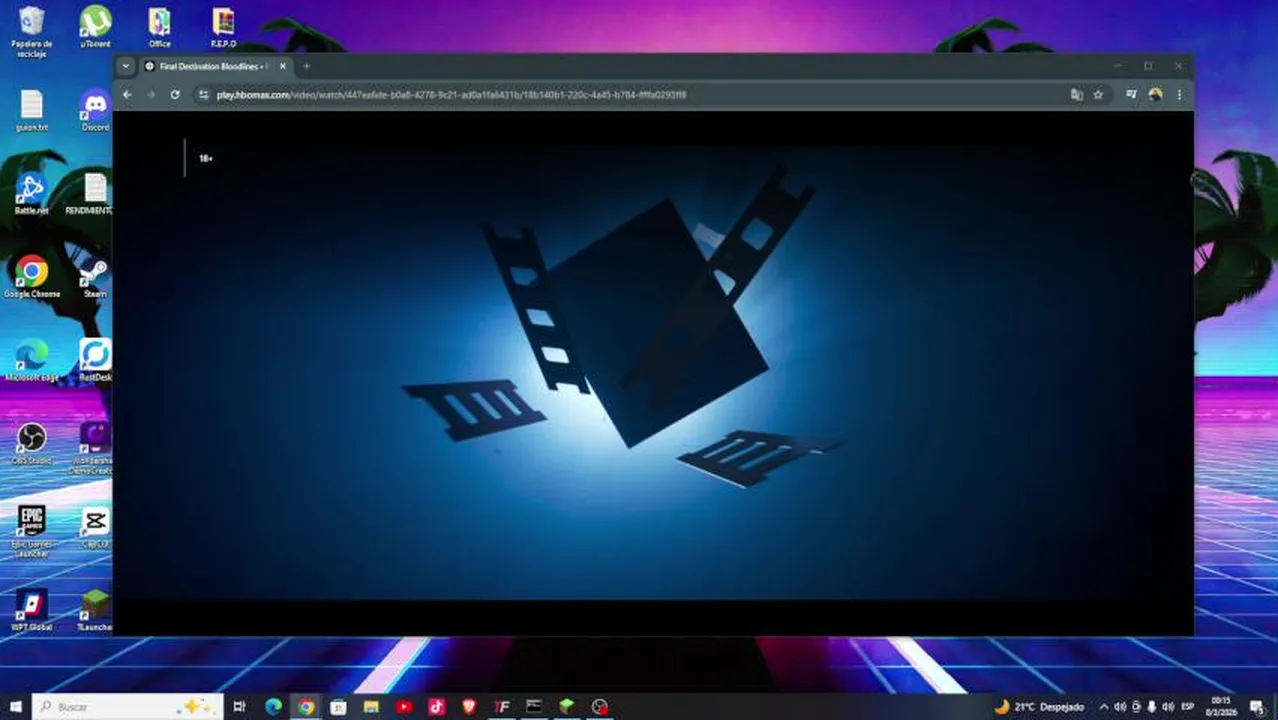This screenshot has height=720, width=1278.
Task: Launch Microsoft Edge desktop shortcut
Action: 32,361
